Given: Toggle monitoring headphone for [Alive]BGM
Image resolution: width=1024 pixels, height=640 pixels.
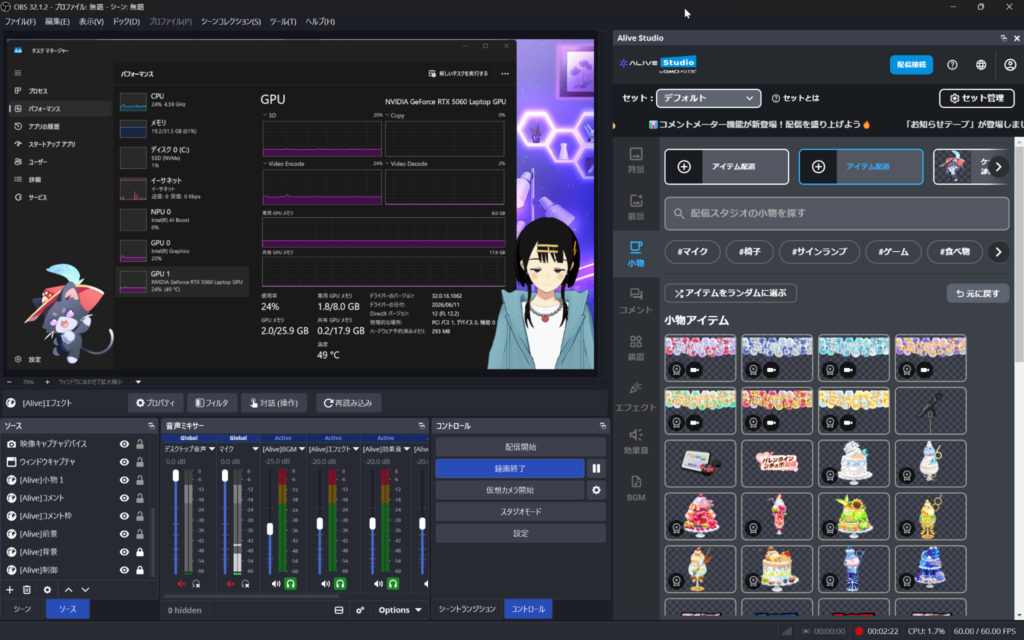Looking at the screenshot, I should click(291, 584).
